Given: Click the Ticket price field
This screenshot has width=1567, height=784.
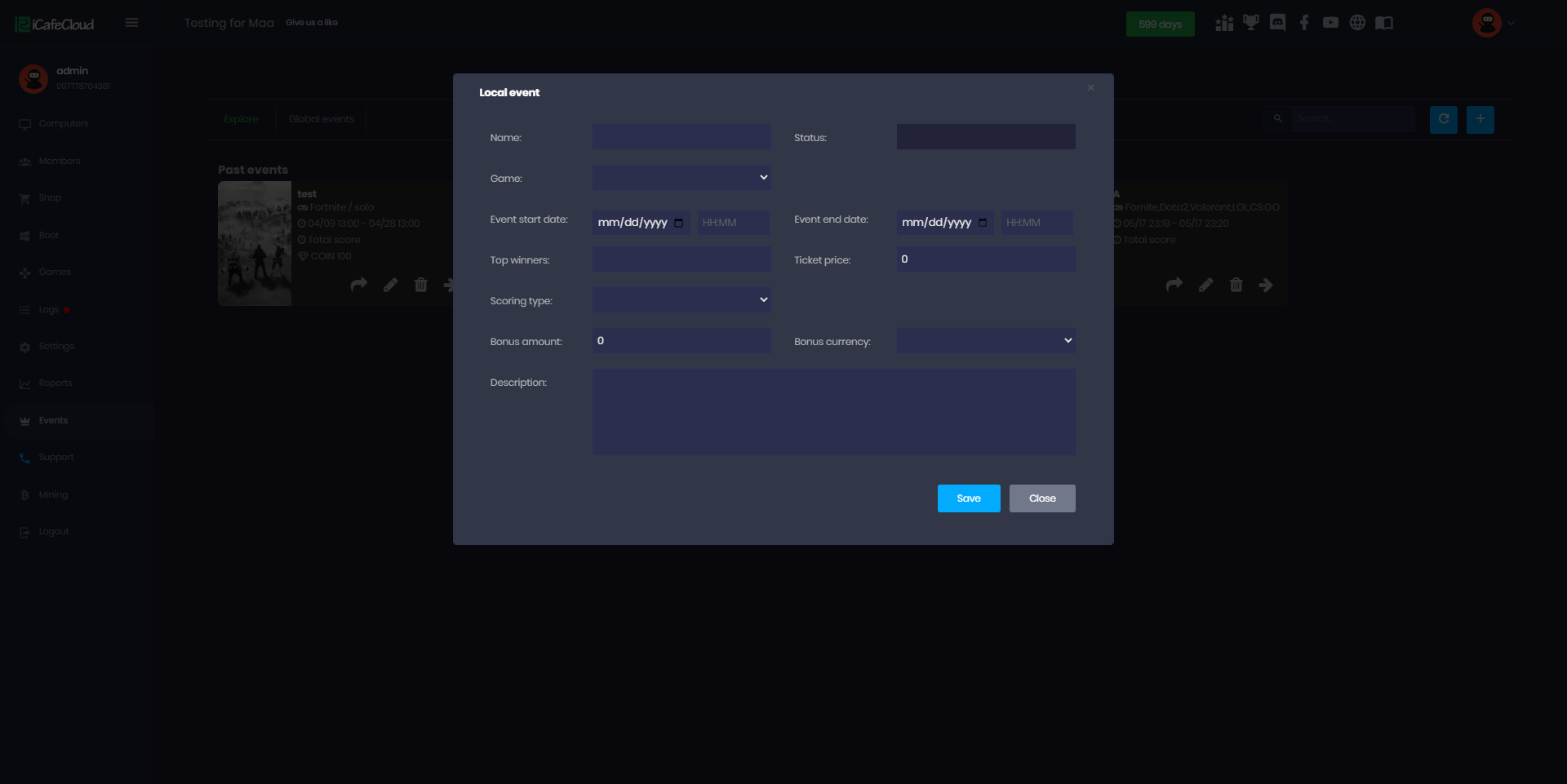Looking at the screenshot, I should (986, 259).
